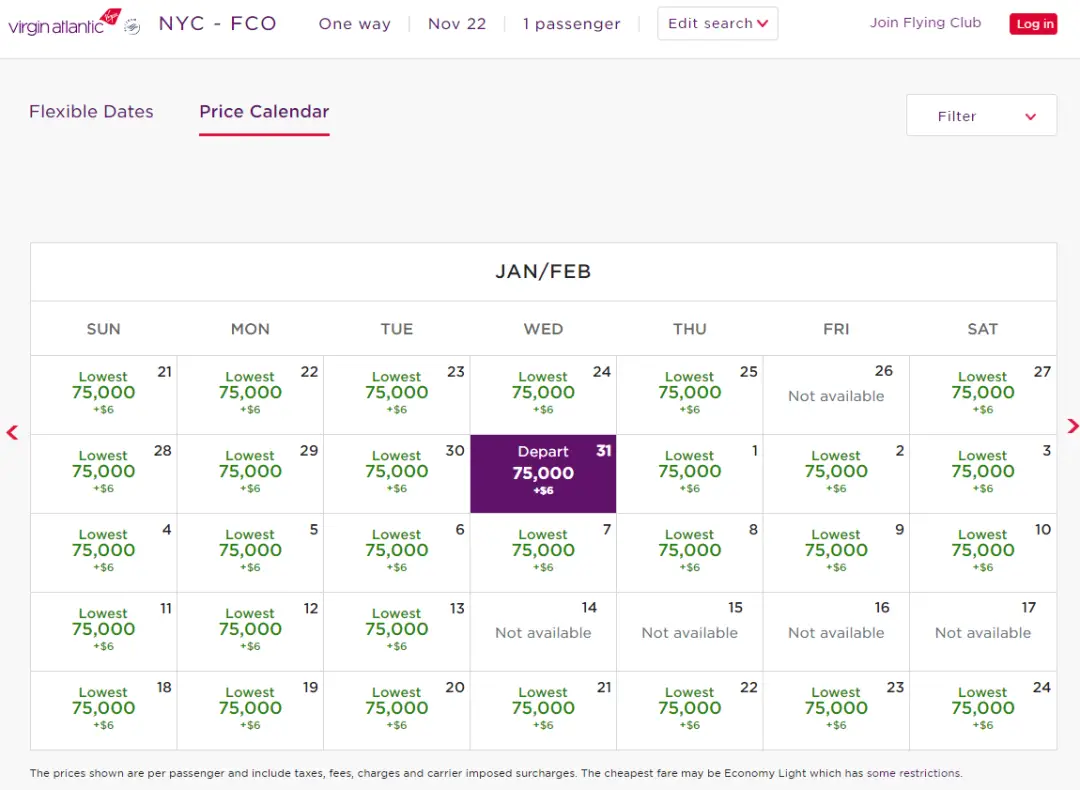Pick Tuesday 13 lowest fare cell
The image size is (1080, 790).
click(x=397, y=631)
